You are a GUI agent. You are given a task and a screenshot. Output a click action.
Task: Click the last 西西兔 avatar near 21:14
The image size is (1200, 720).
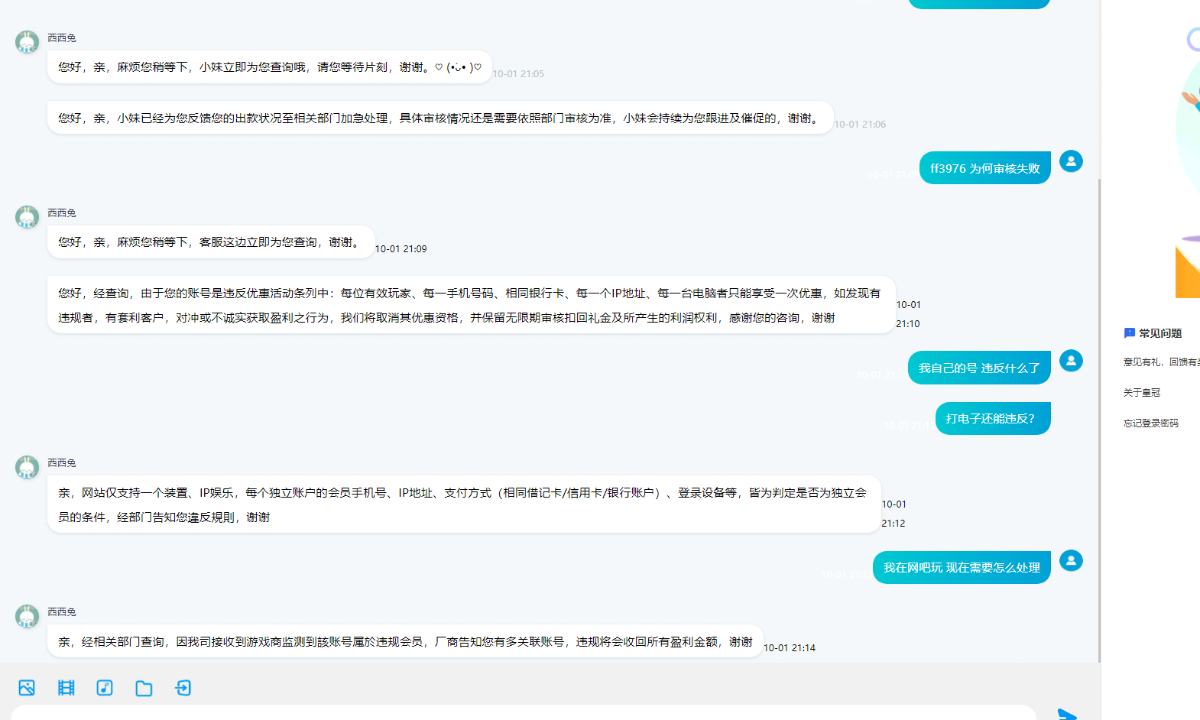(x=26, y=615)
